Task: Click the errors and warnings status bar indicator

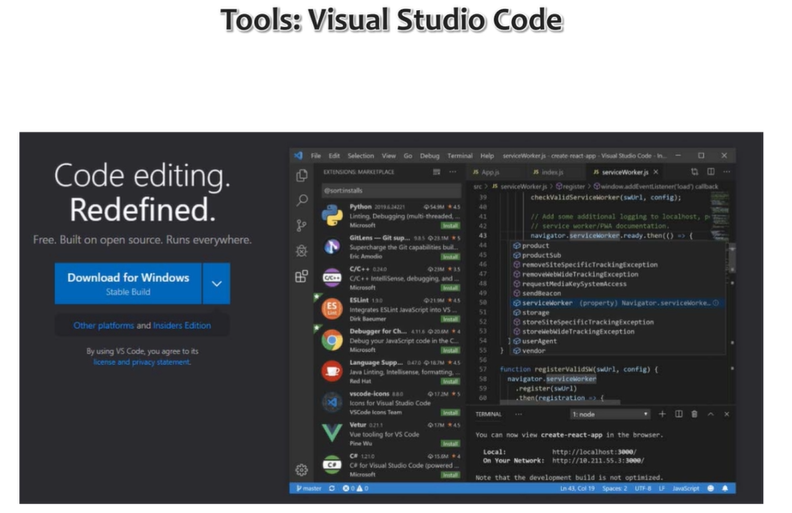Action: tap(356, 488)
